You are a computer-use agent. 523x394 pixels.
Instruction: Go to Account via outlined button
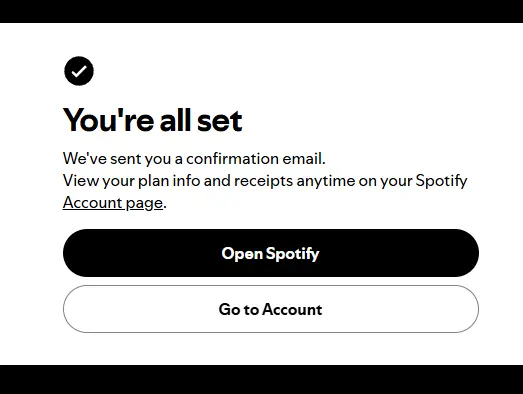271,309
